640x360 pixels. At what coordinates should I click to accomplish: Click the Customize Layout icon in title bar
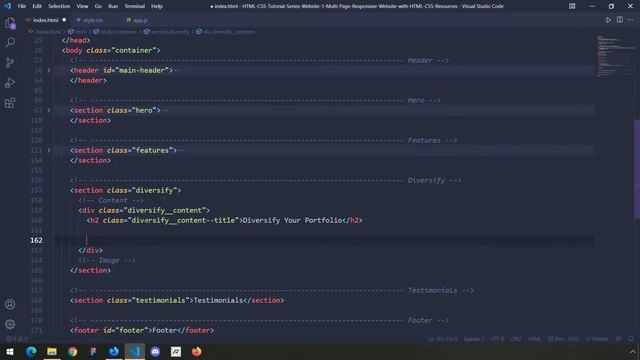[x=572, y=6]
